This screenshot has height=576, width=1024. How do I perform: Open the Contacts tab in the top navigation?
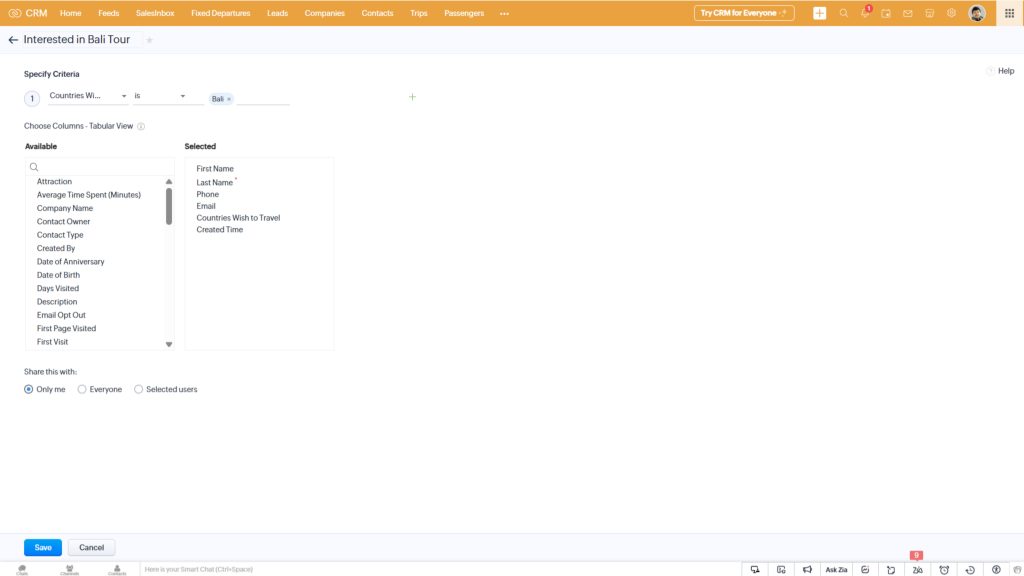(x=377, y=13)
